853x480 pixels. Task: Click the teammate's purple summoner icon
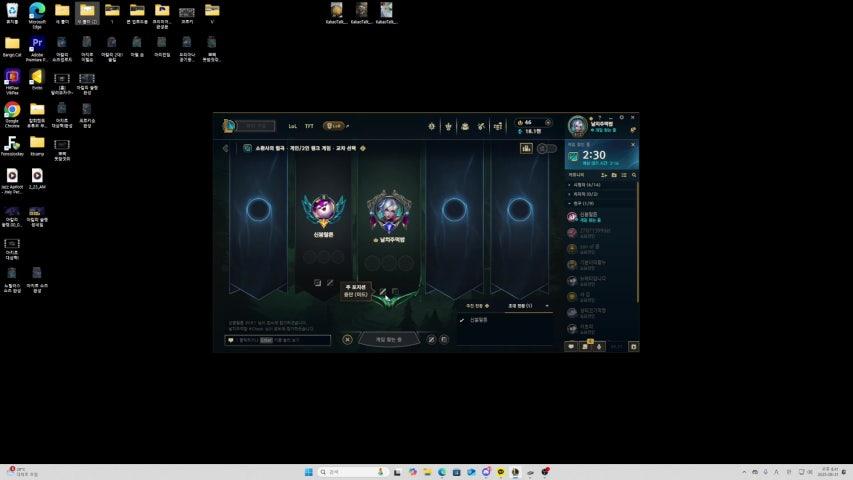pyautogui.click(x=324, y=210)
